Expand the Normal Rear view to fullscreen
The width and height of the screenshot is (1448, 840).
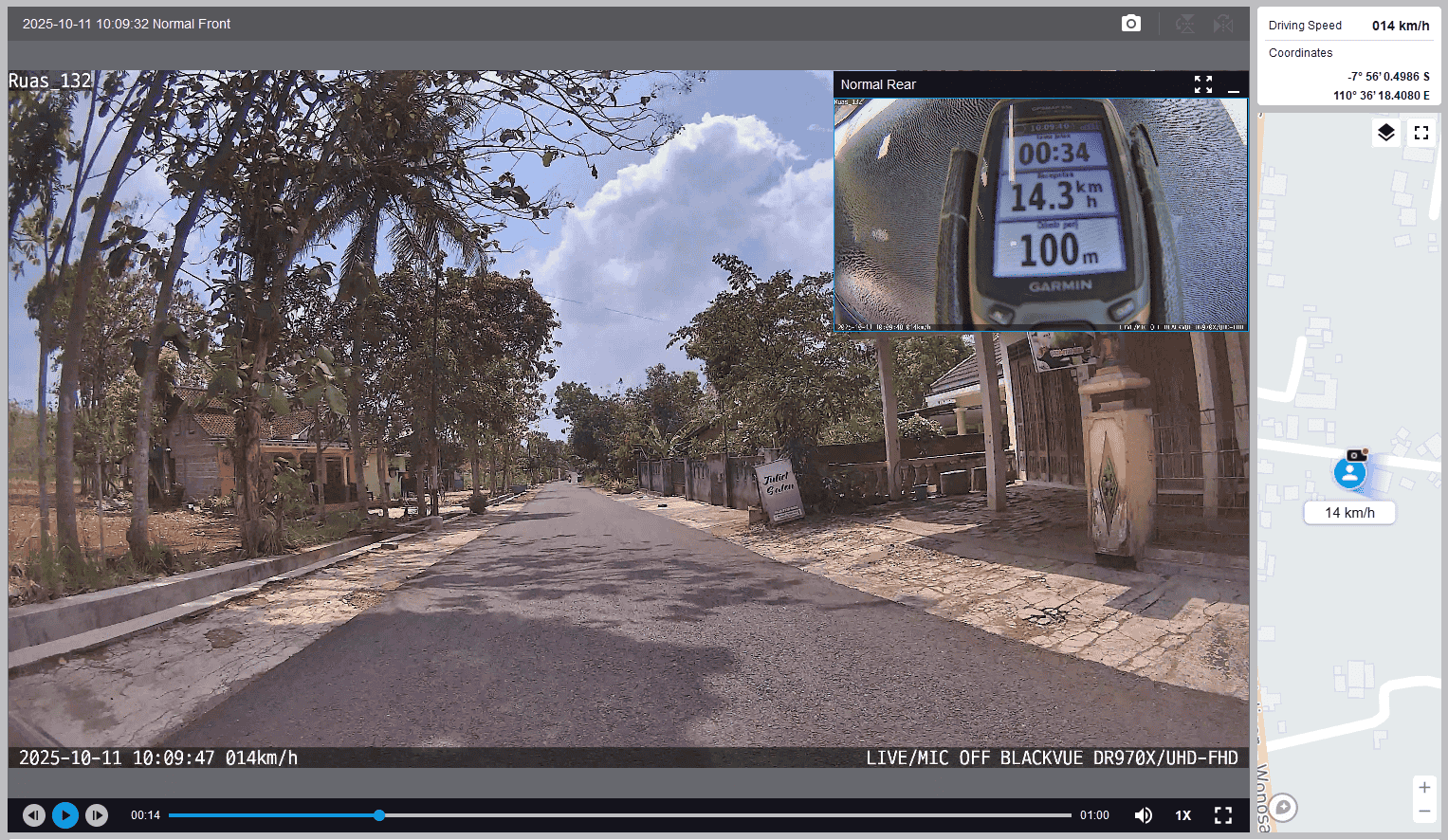[1202, 85]
